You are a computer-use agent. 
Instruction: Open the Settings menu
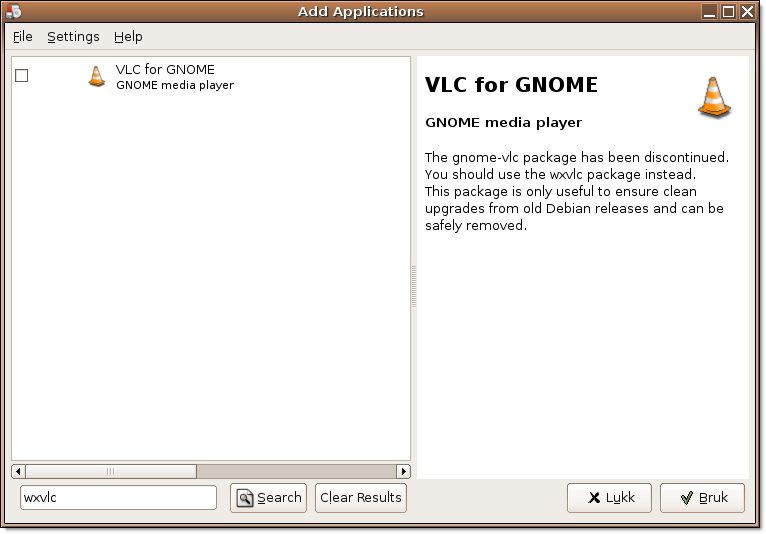coord(73,37)
